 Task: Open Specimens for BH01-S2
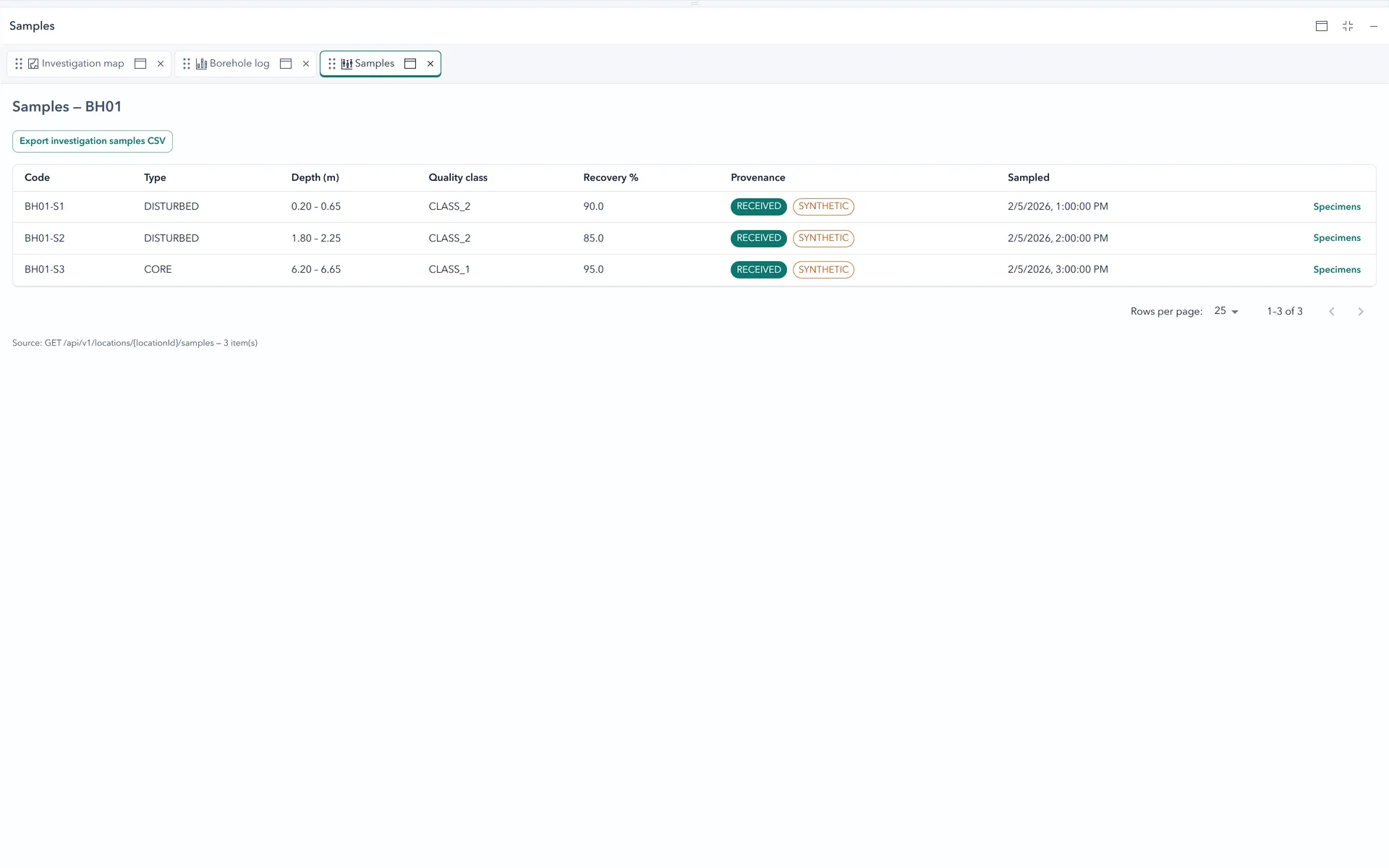click(x=1337, y=238)
